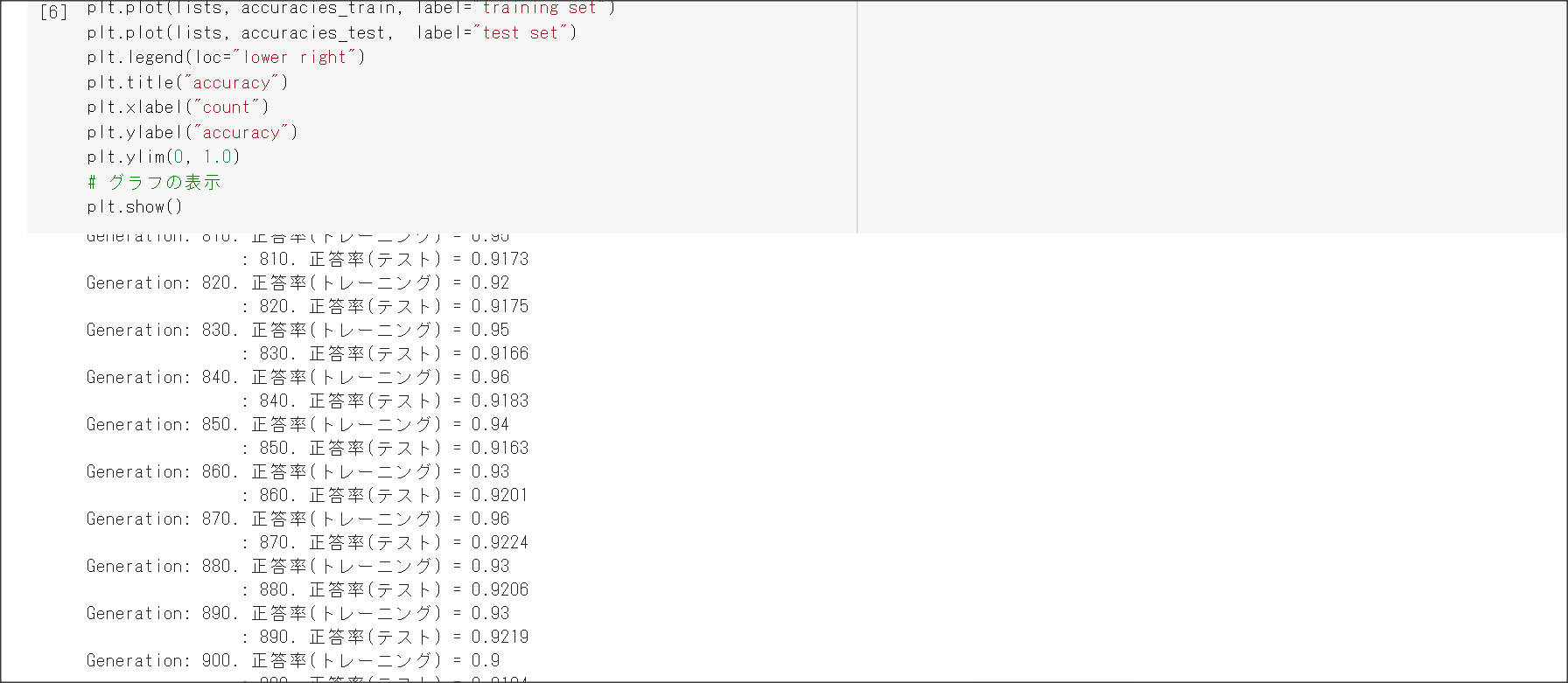Click code line plt.show()
This screenshot has height=683, width=1568.
135,207
